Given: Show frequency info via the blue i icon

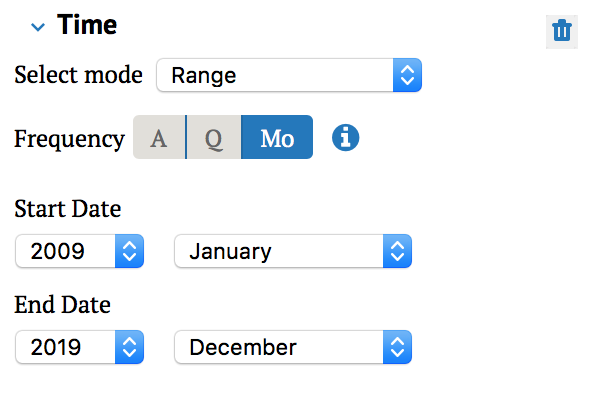Looking at the screenshot, I should click(x=345, y=137).
